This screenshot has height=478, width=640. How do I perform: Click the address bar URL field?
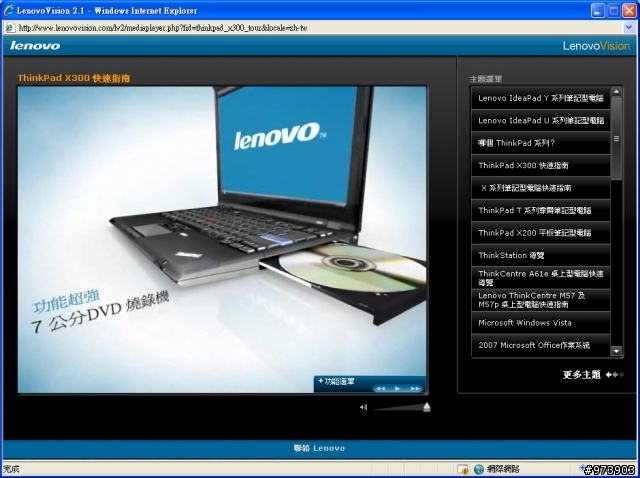pyautogui.click(x=318, y=28)
